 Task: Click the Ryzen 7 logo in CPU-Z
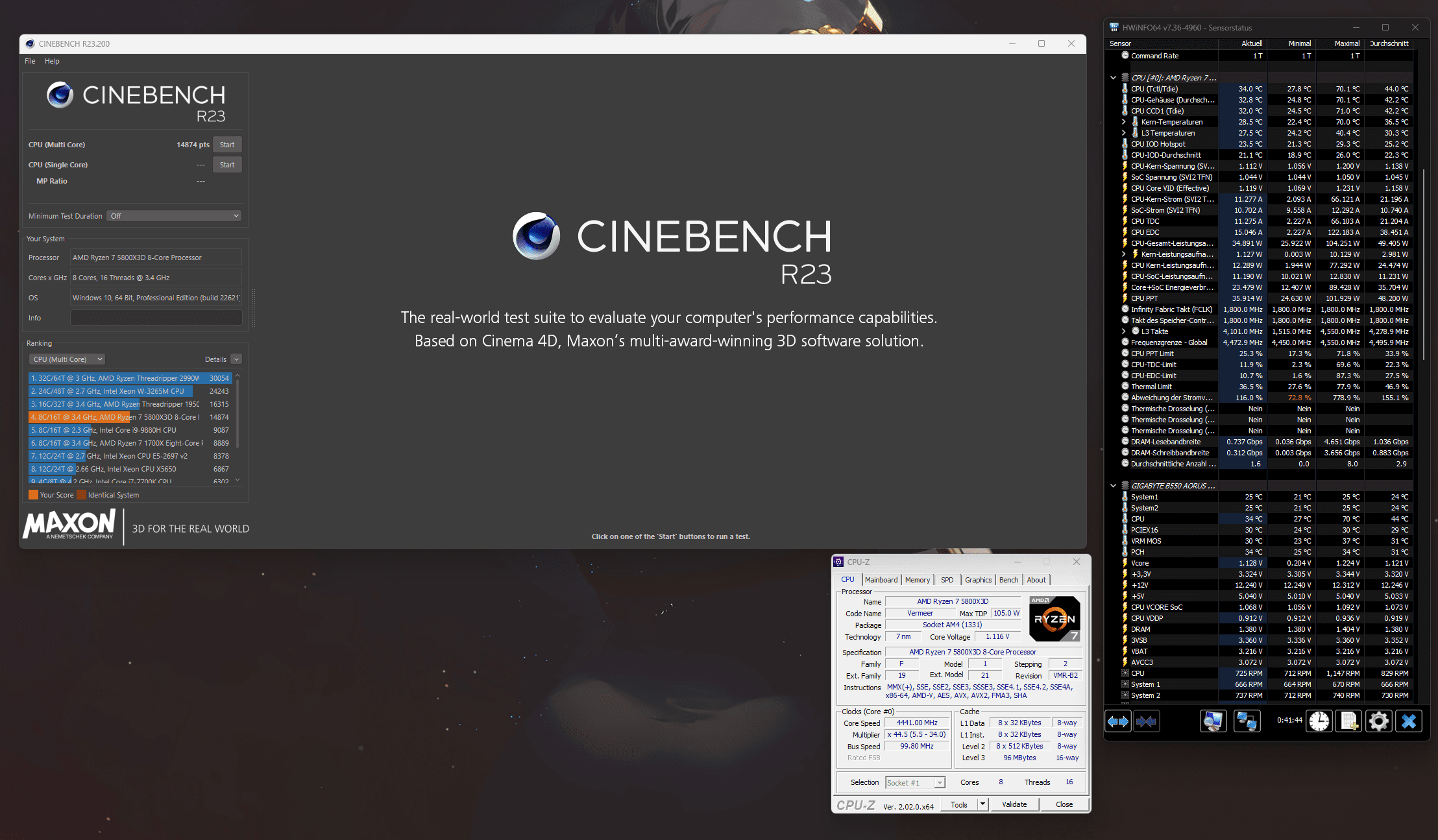(x=1054, y=619)
